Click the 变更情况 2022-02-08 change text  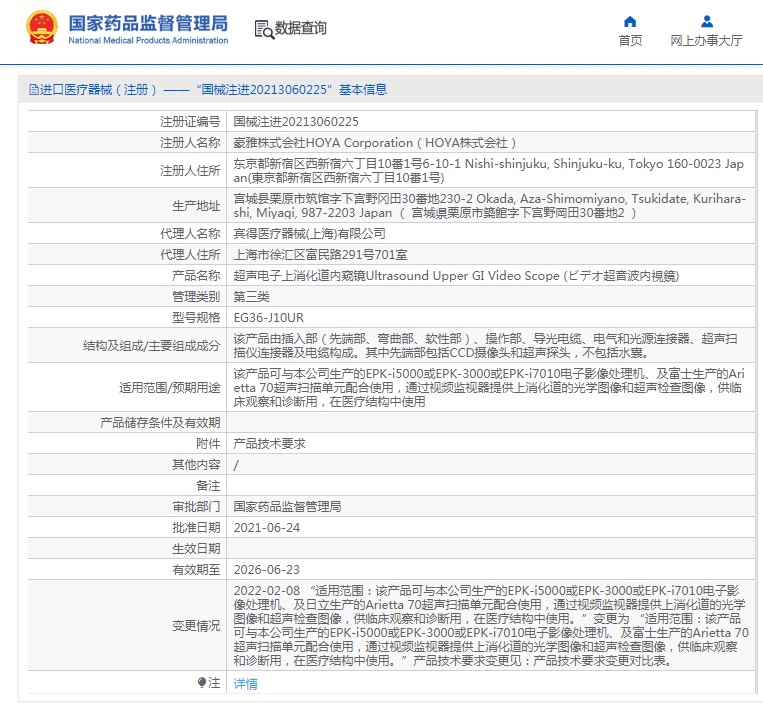point(490,625)
